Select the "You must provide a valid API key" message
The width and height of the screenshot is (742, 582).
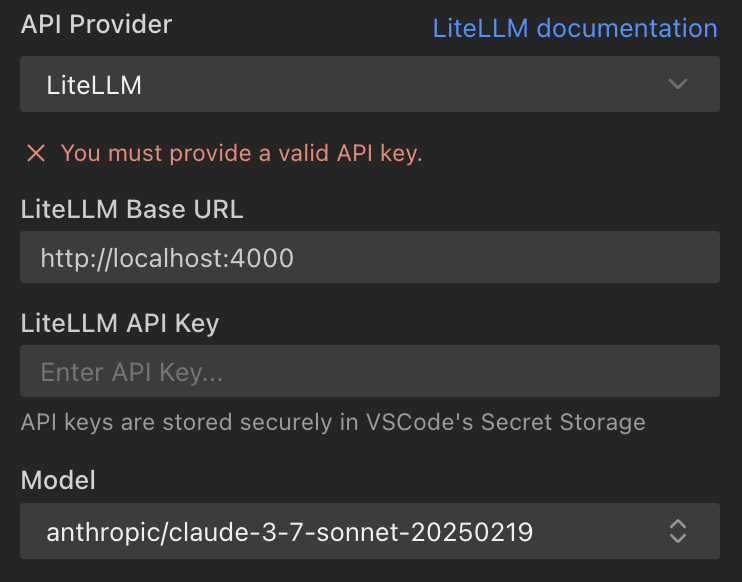(x=241, y=153)
